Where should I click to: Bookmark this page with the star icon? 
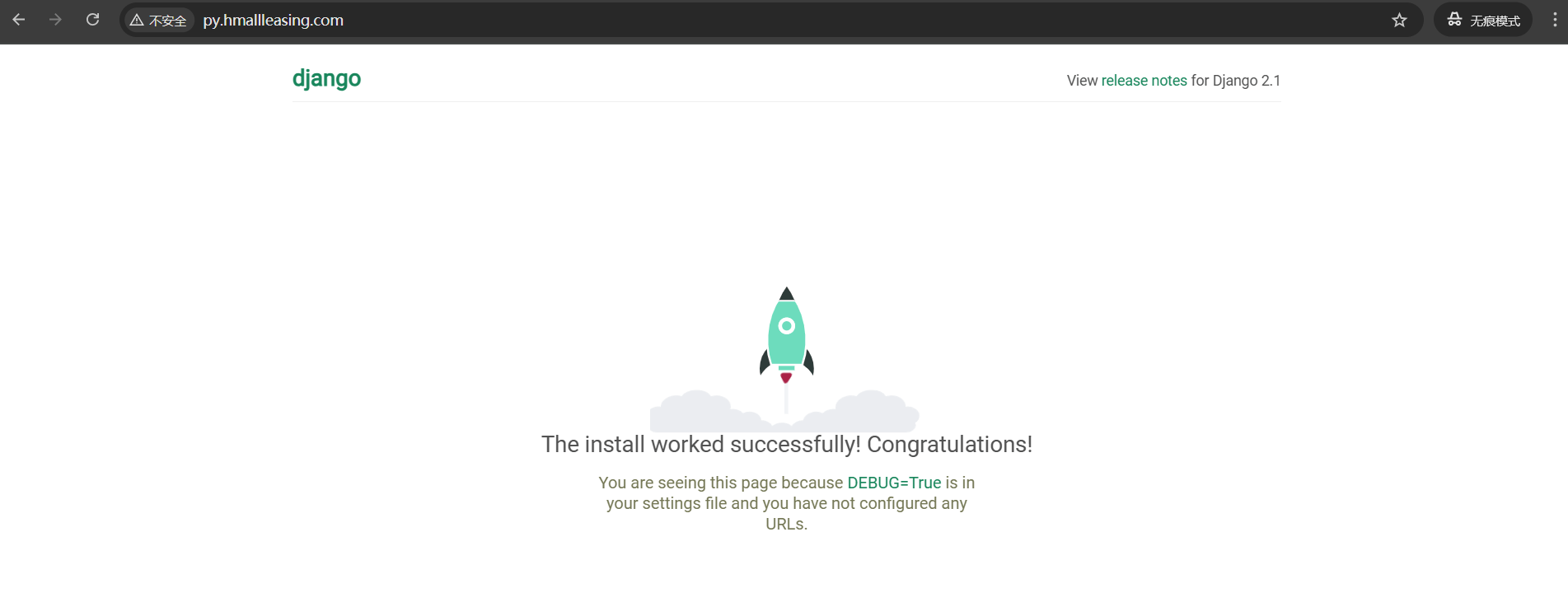(x=1399, y=21)
